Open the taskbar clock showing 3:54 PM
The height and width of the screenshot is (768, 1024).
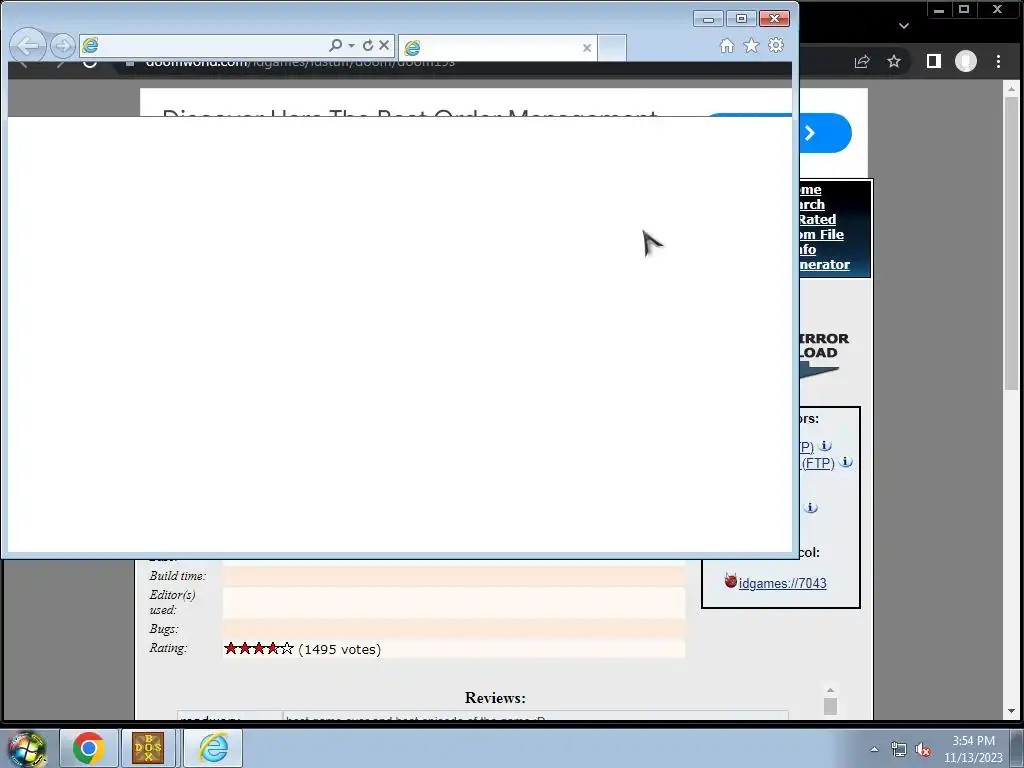(x=973, y=749)
